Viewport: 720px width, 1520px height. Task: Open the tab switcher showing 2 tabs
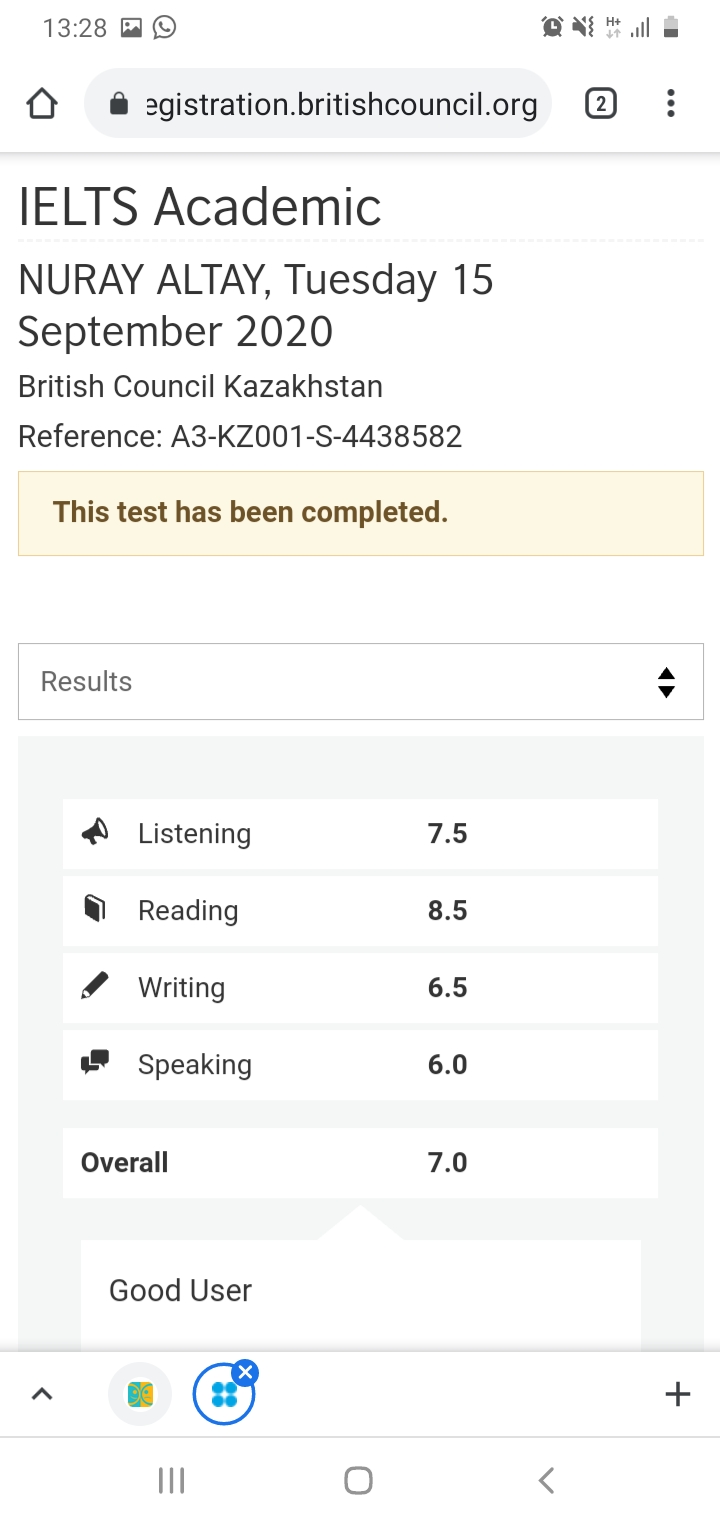tap(600, 104)
